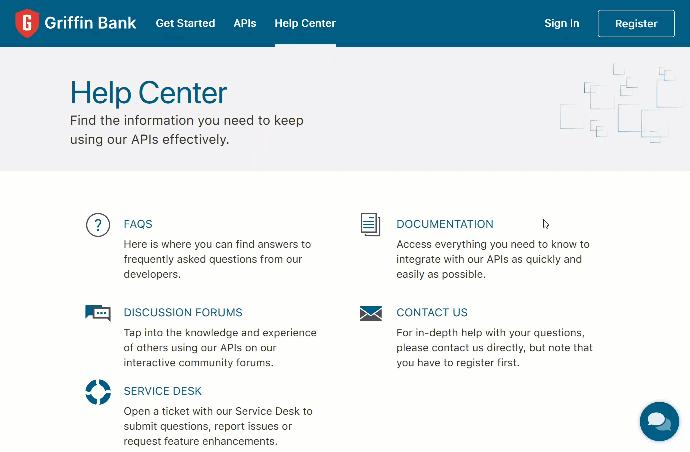Screen dimensions: 690x452
Task: Open the DOCUMENTATION heading link
Action: [444, 224]
